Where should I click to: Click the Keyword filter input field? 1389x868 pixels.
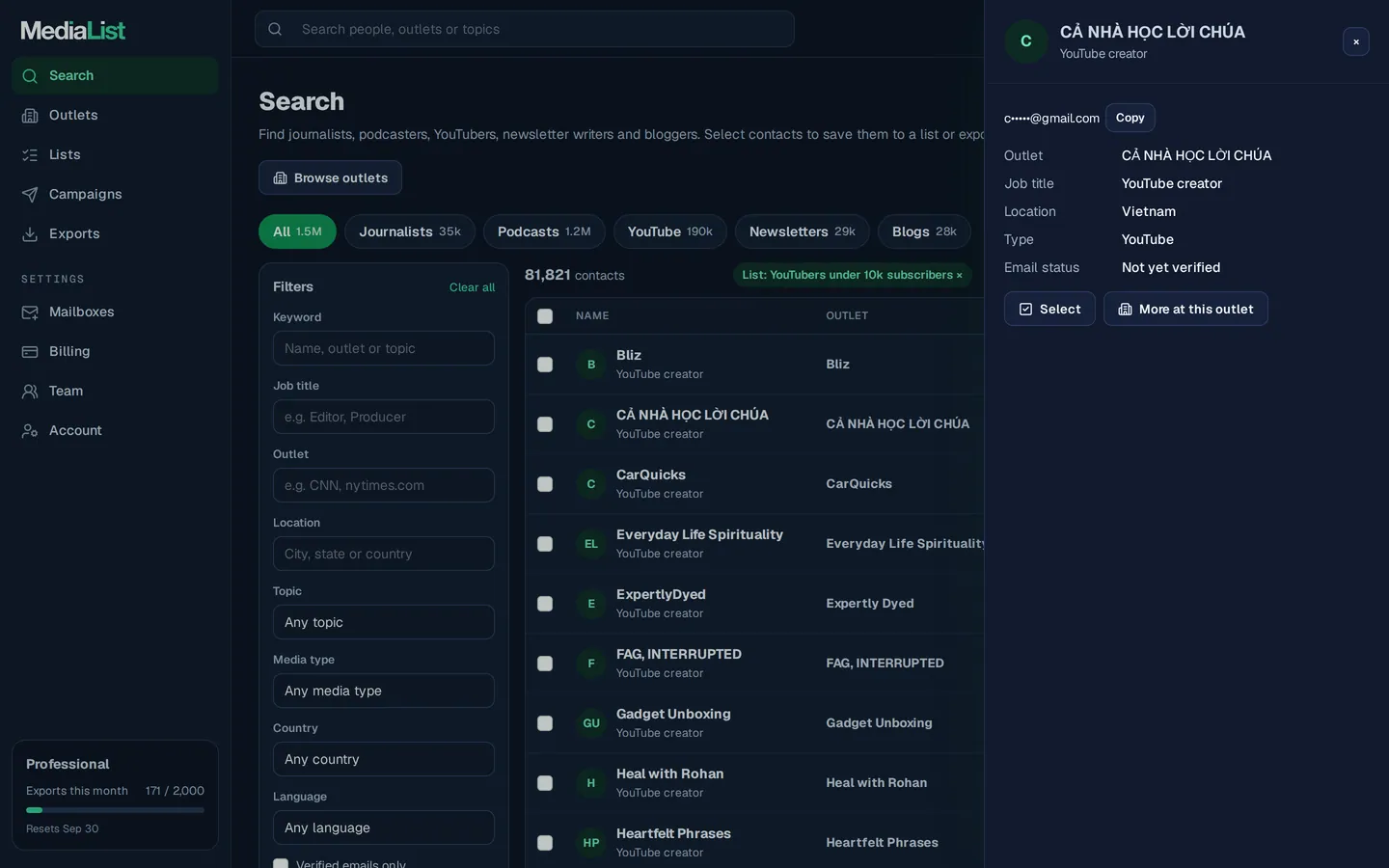pyautogui.click(x=384, y=348)
